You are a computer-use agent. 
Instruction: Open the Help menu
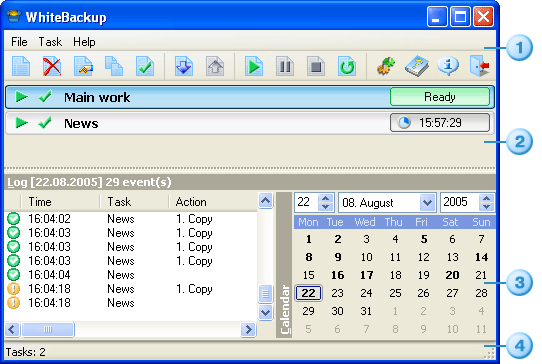[x=84, y=42]
